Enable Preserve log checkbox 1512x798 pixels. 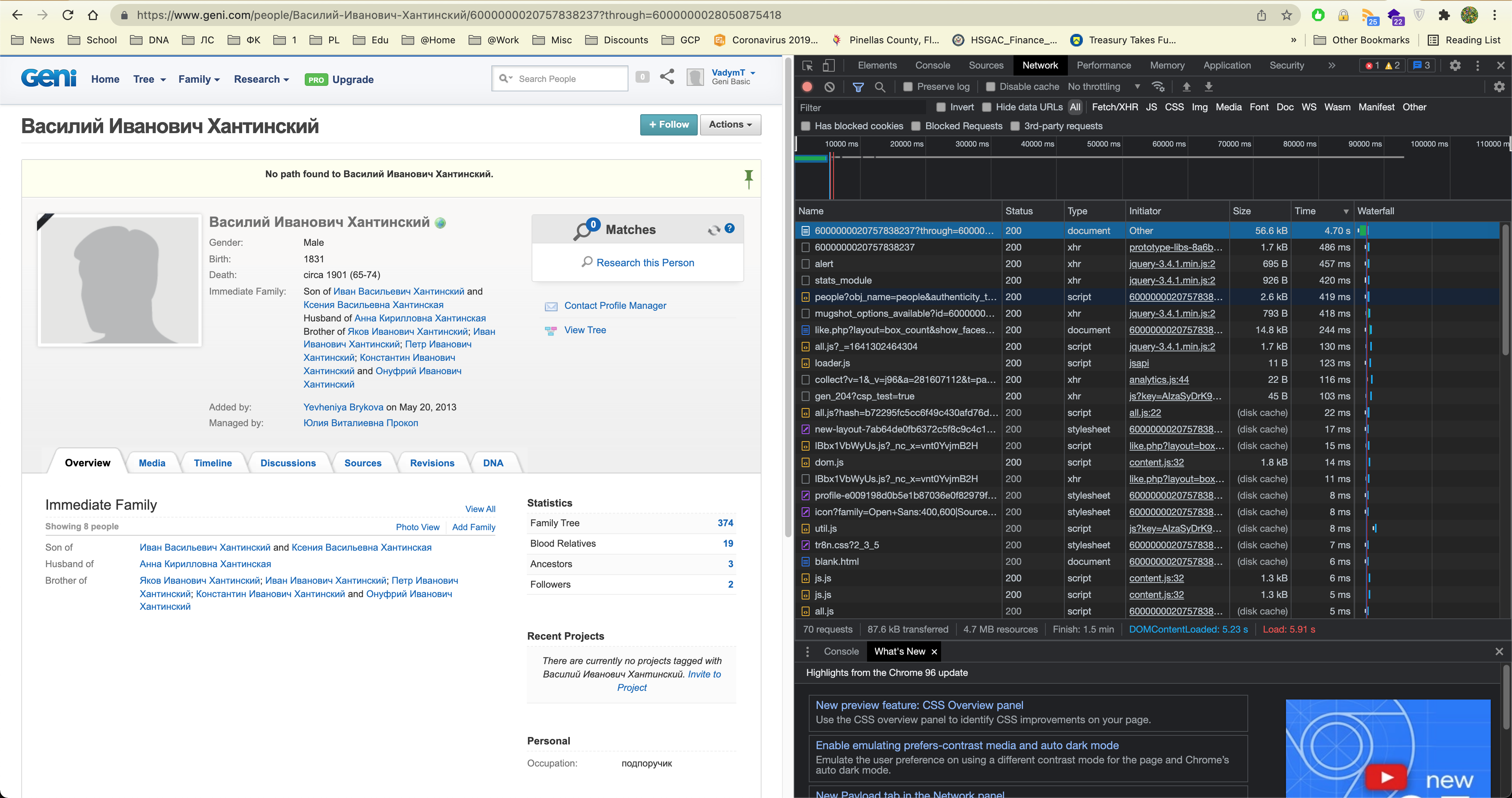pyautogui.click(x=908, y=86)
